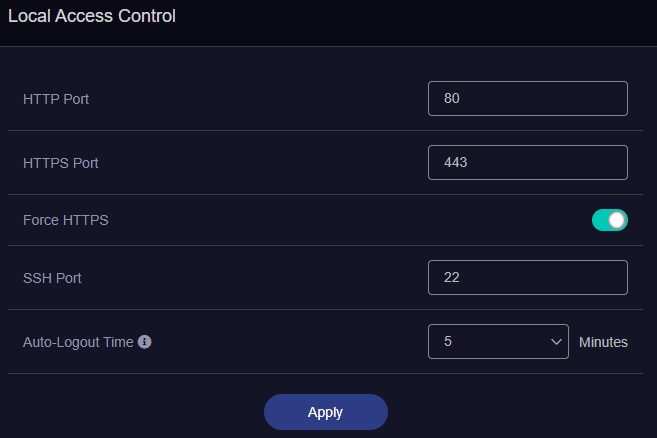Viewport: 657px width, 438px height.
Task: Open the Auto-Logout Time dropdown
Action: pyautogui.click(x=498, y=342)
